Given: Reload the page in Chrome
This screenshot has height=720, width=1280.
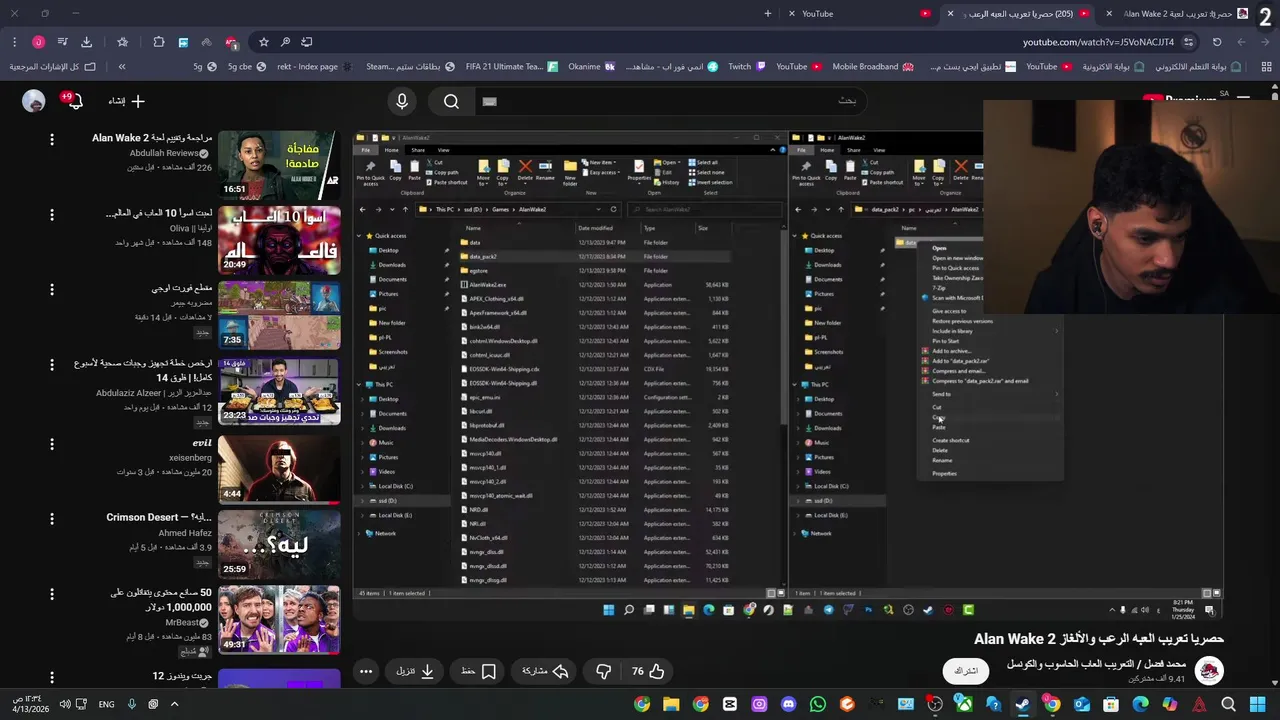Looking at the screenshot, I should pyautogui.click(x=1217, y=42).
